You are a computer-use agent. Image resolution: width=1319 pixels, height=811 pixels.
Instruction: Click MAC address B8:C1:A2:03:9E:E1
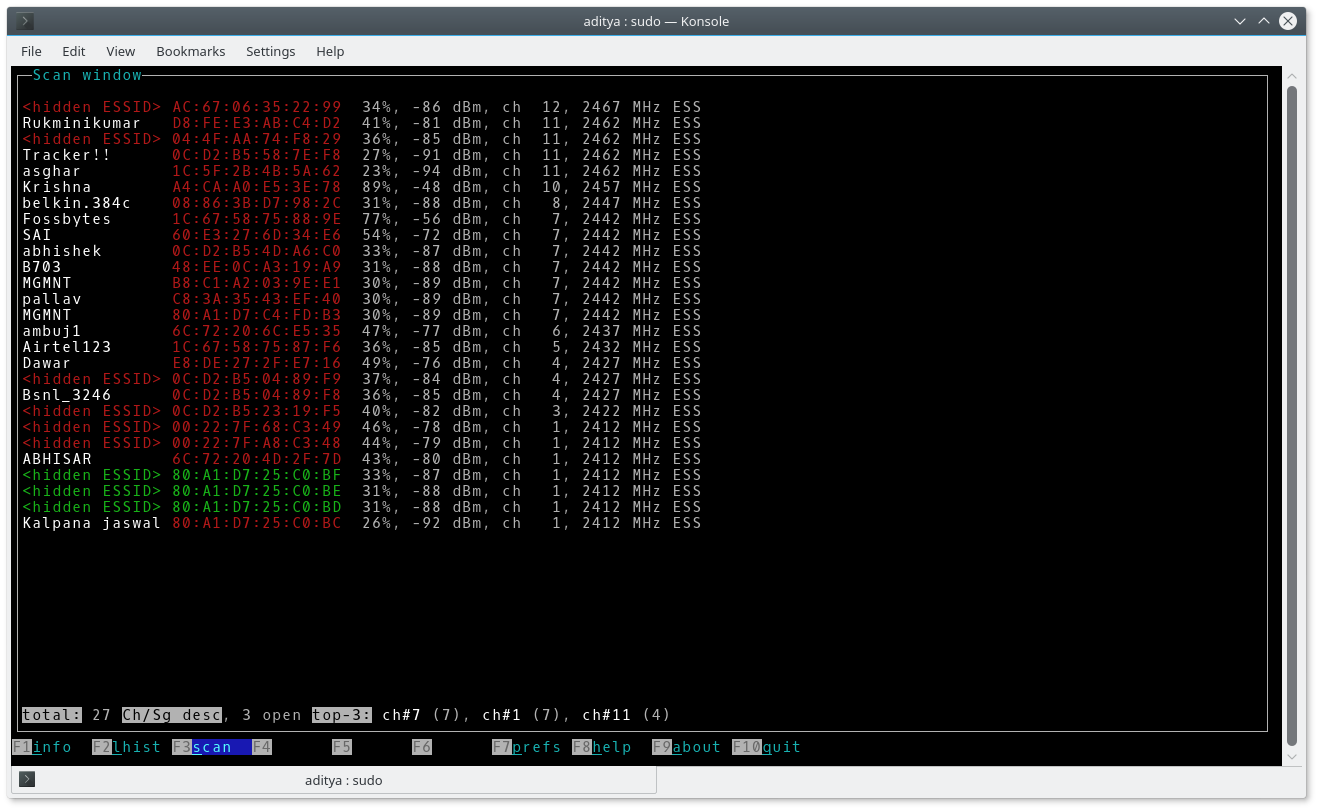pos(257,283)
